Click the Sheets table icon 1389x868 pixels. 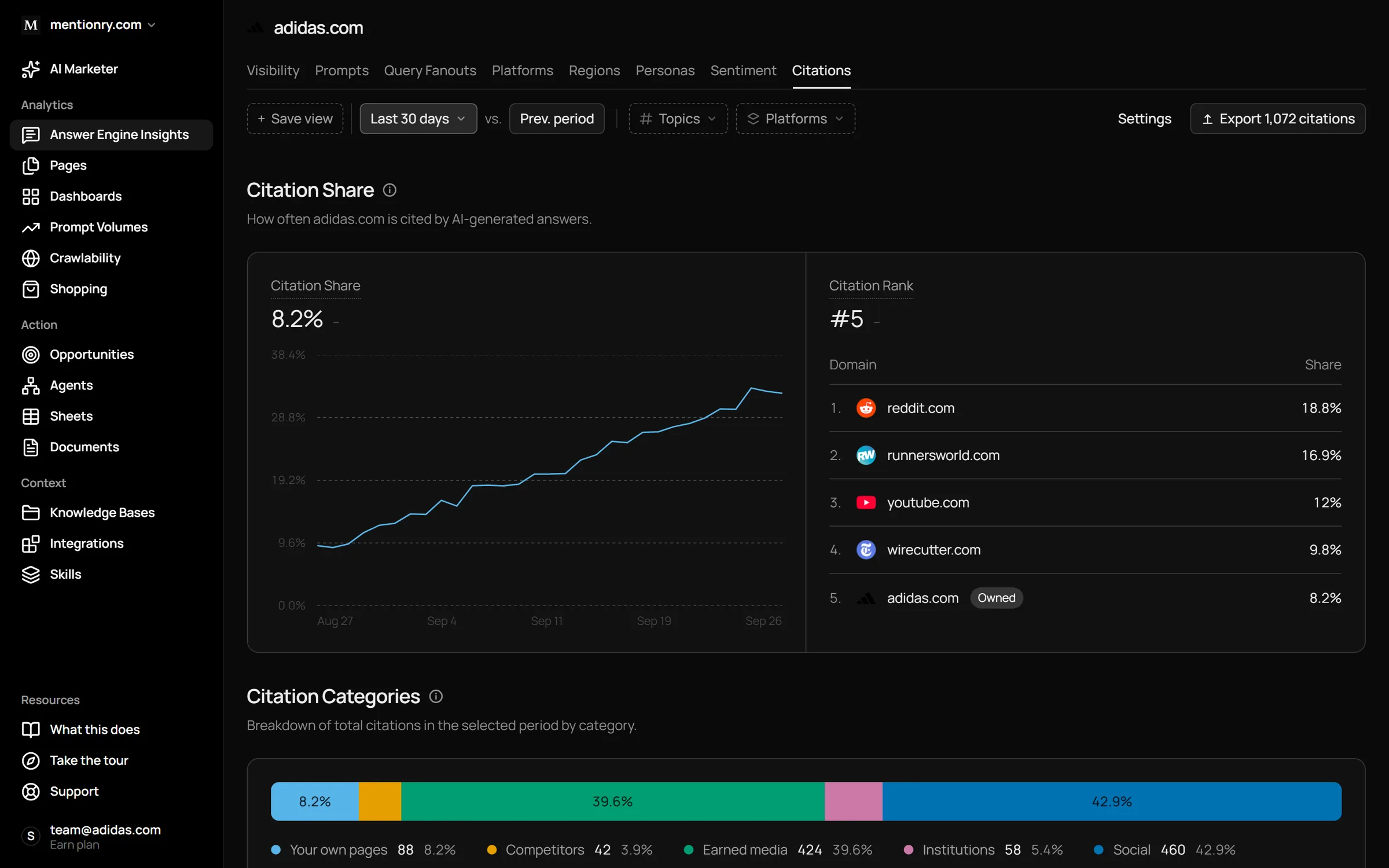tap(31, 417)
